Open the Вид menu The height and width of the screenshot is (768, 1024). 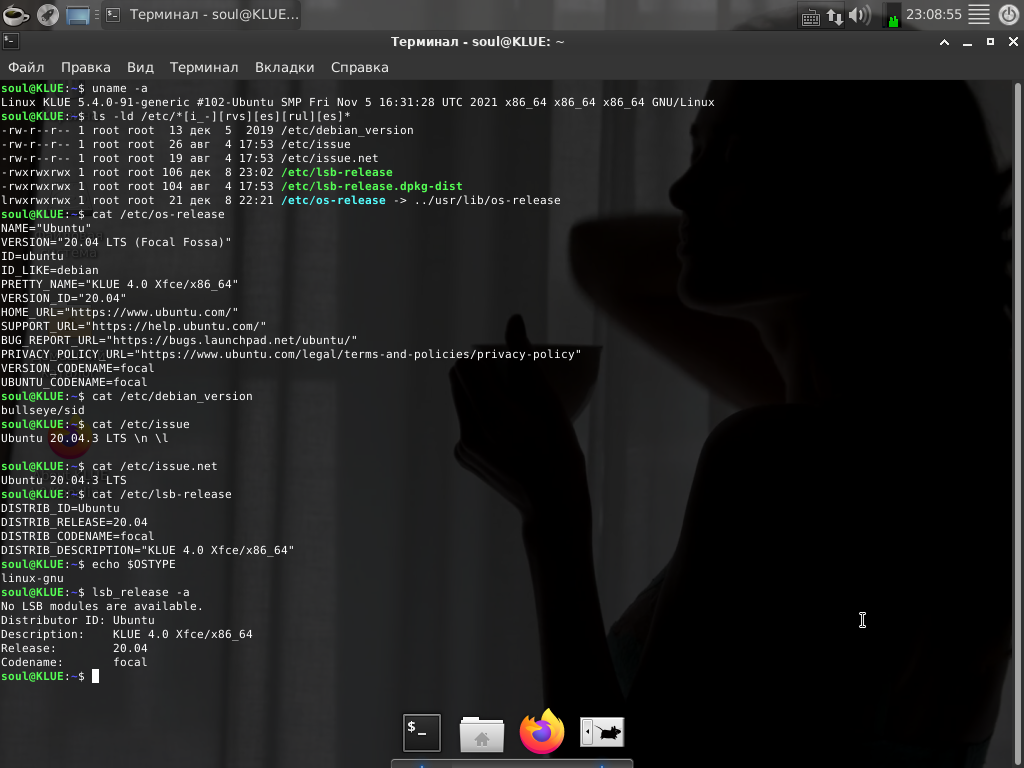(140, 67)
